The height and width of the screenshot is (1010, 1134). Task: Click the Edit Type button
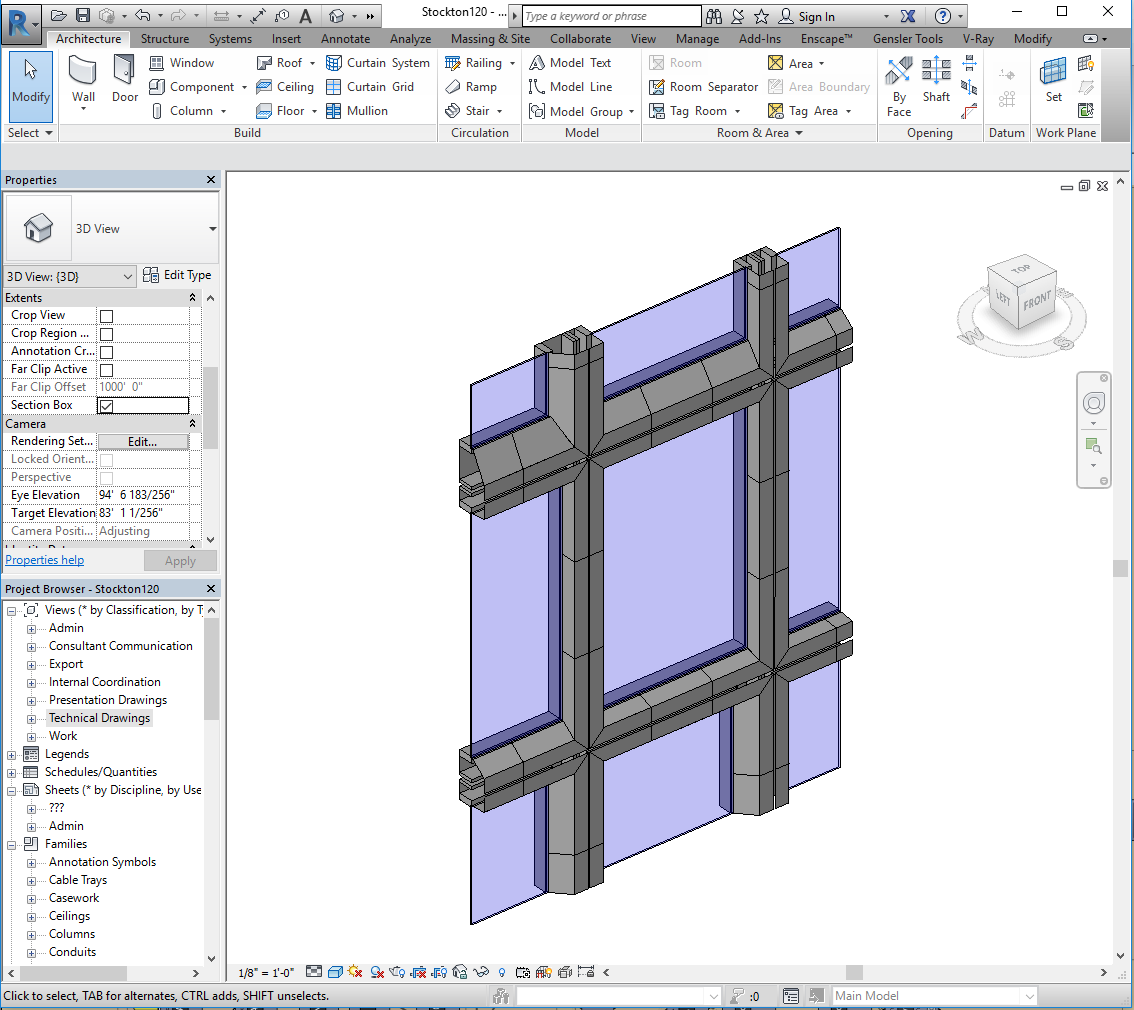(177, 275)
